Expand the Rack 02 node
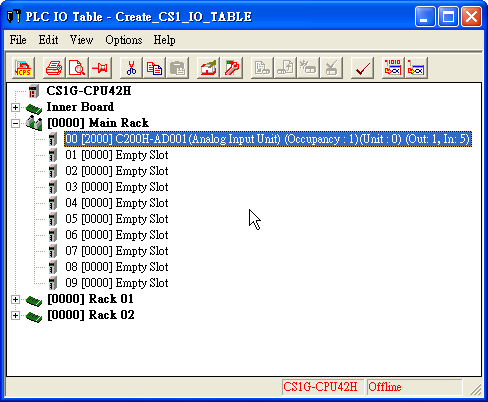Viewport: 488px width, 402px height. click(x=15, y=315)
